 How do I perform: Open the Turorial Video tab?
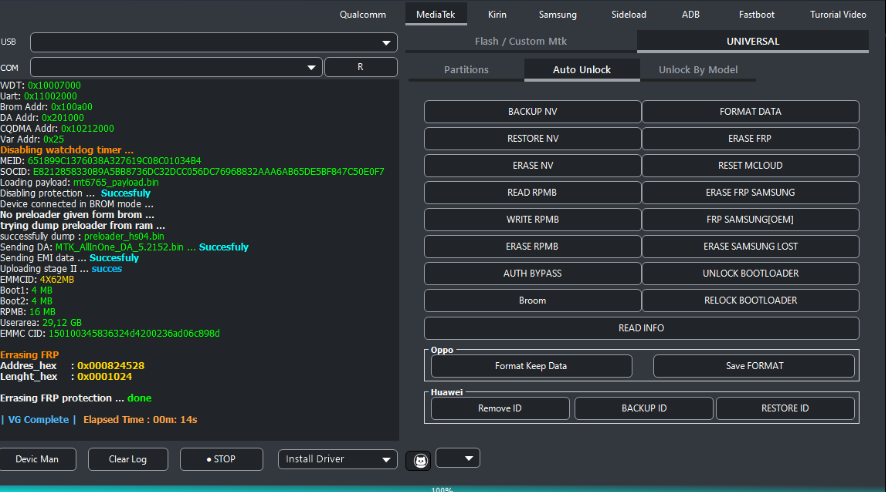tap(838, 15)
